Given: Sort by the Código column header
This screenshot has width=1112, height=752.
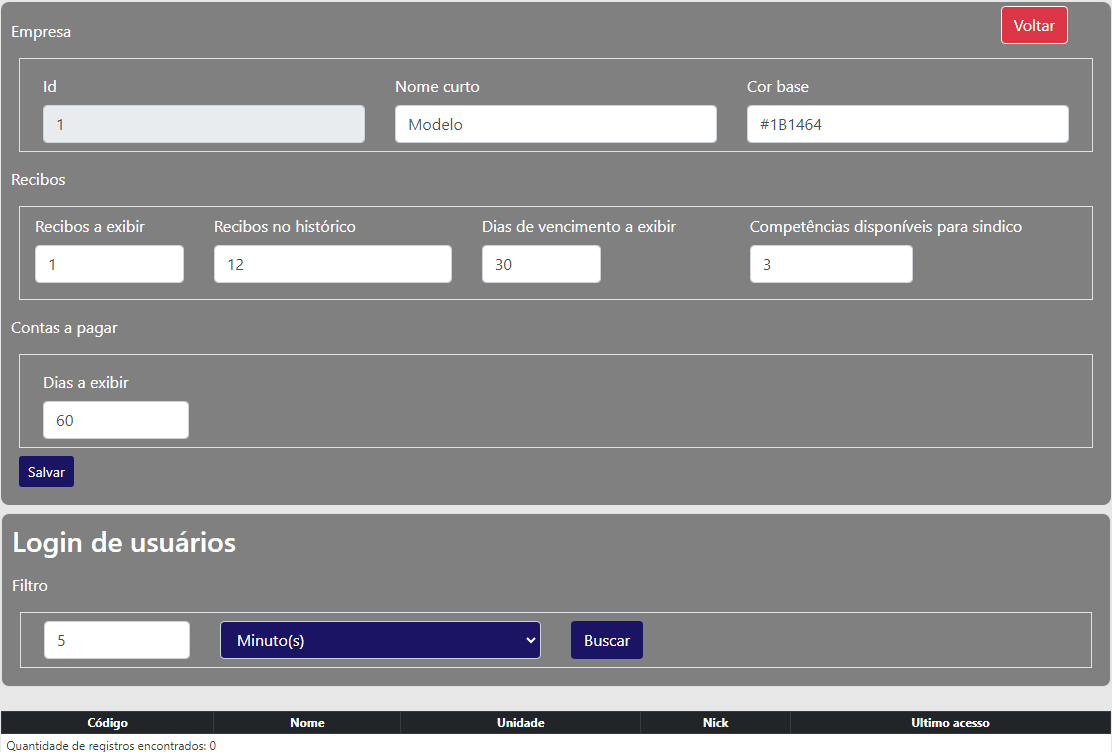Looking at the screenshot, I should click(107, 722).
